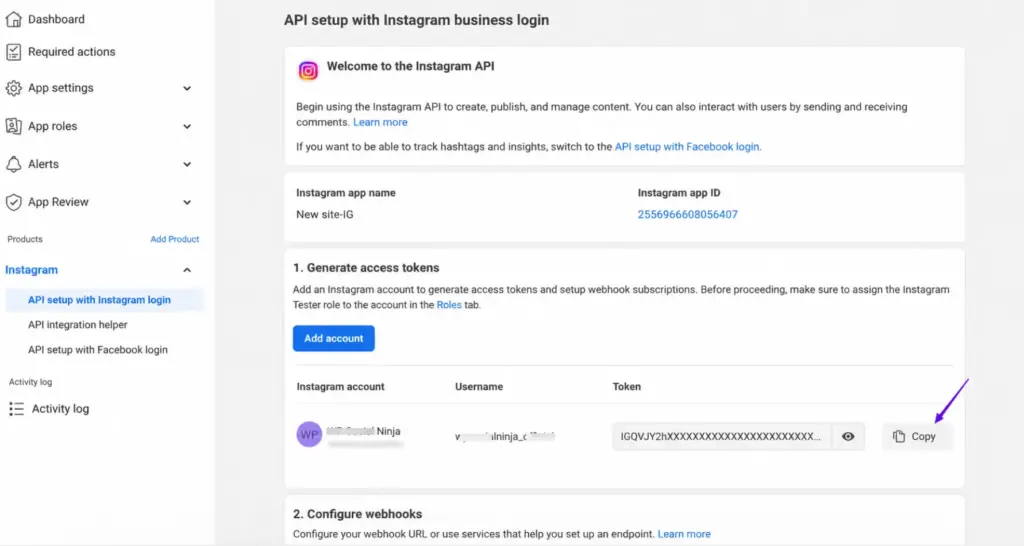
Task: Click the App settings gear icon
Action: pyautogui.click(x=13, y=88)
